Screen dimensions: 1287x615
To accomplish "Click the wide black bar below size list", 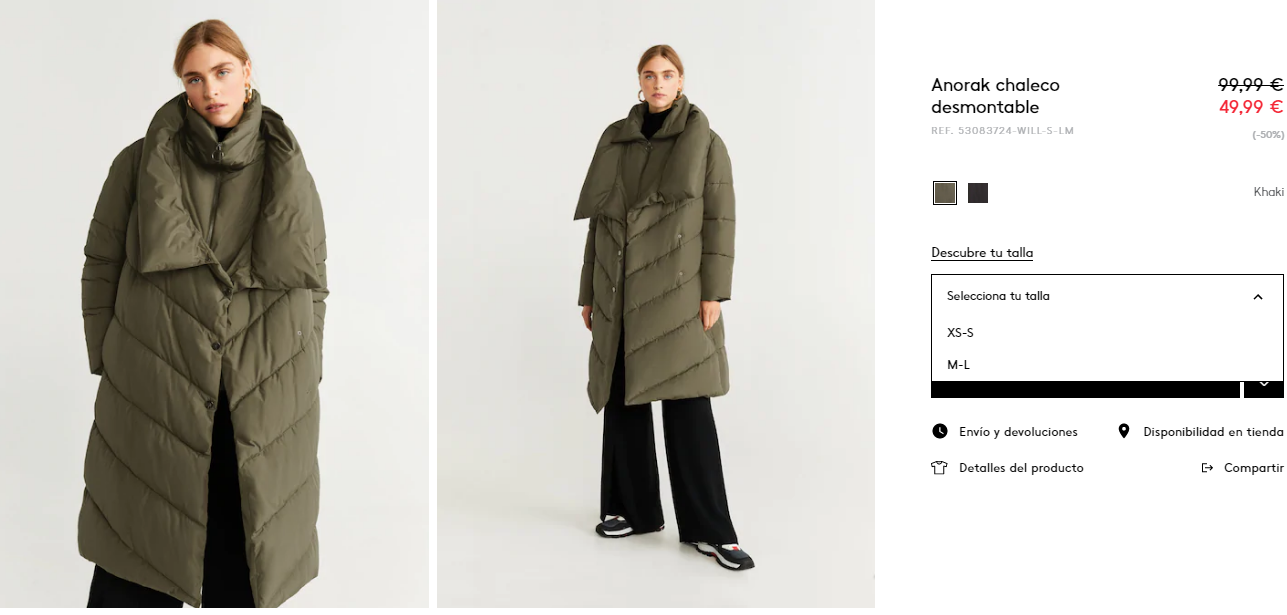I will 1085,389.
